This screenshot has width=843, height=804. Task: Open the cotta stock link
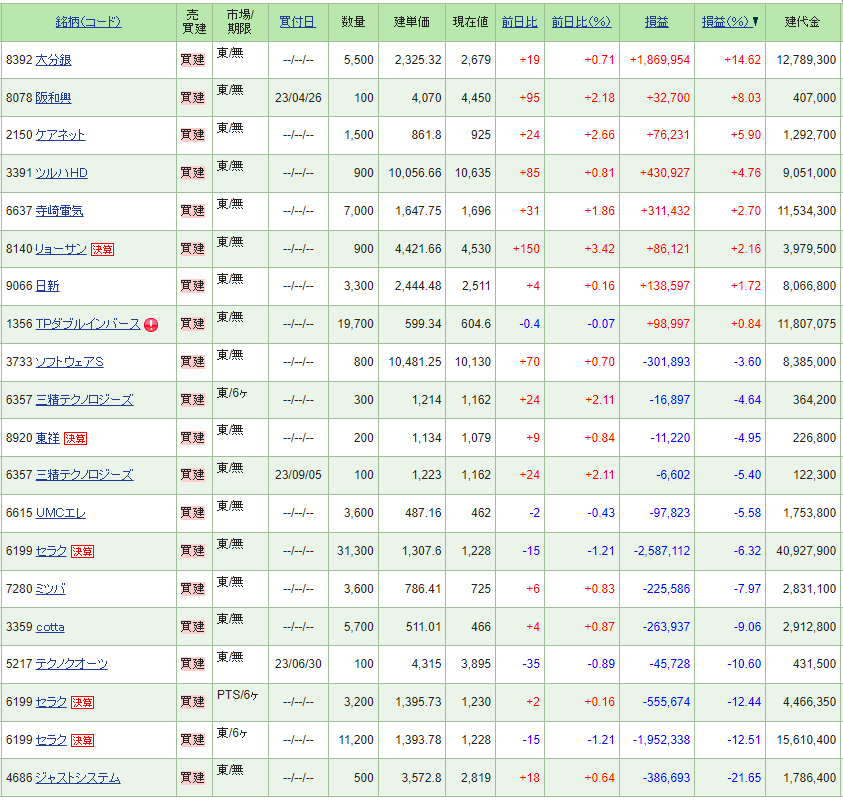(50, 627)
